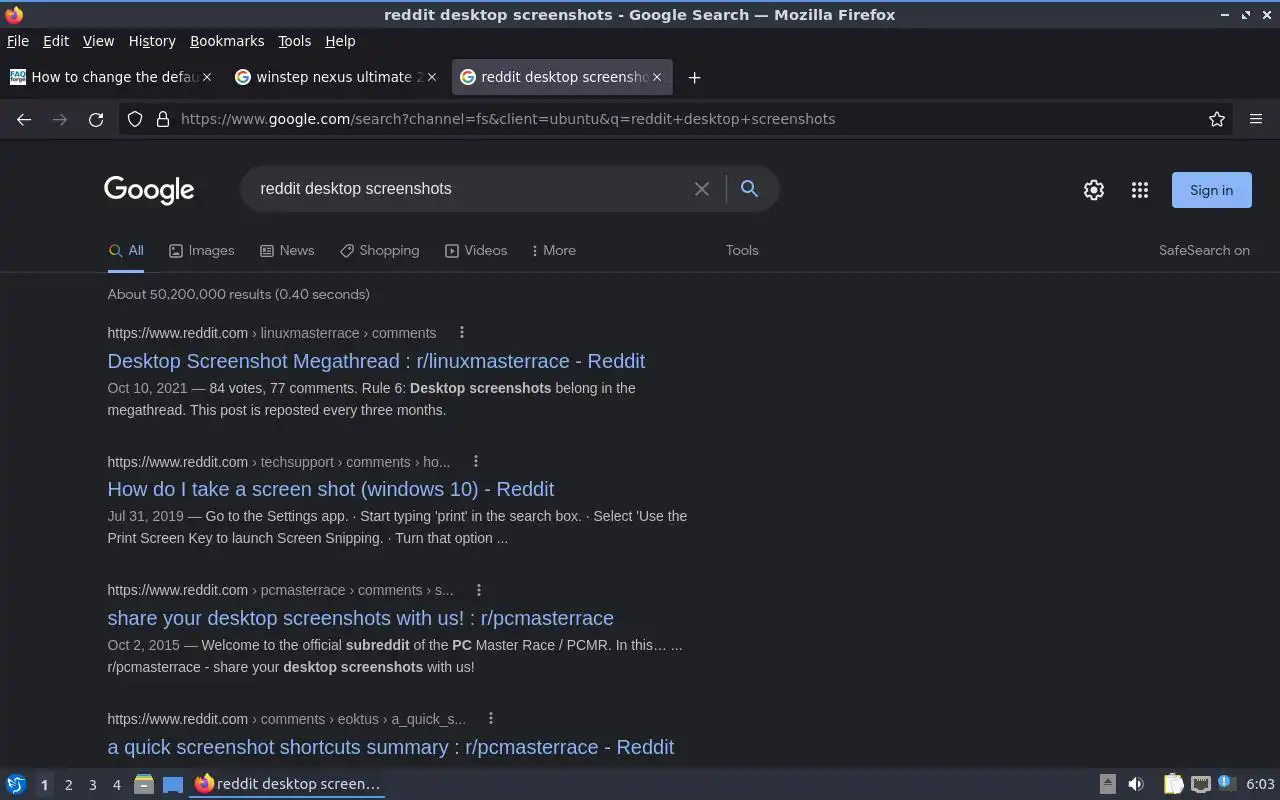Open the LXQt application menu in taskbar
Viewport: 1280px width, 800px height.
[x=16, y=784]
